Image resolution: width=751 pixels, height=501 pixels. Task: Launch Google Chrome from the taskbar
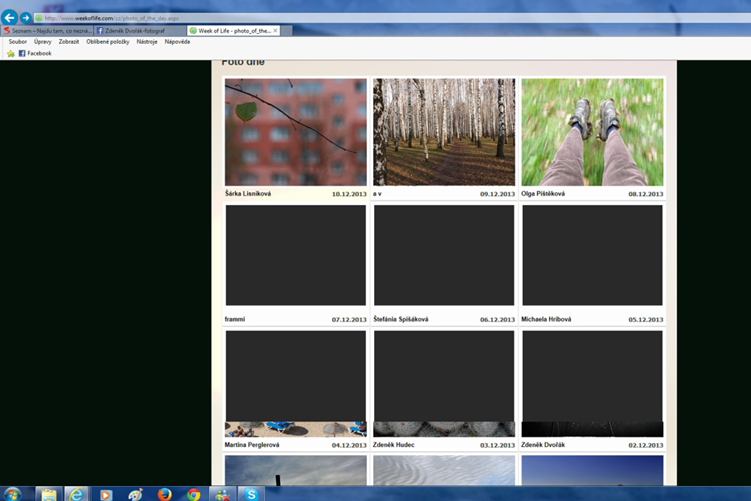tap(193, 494)
